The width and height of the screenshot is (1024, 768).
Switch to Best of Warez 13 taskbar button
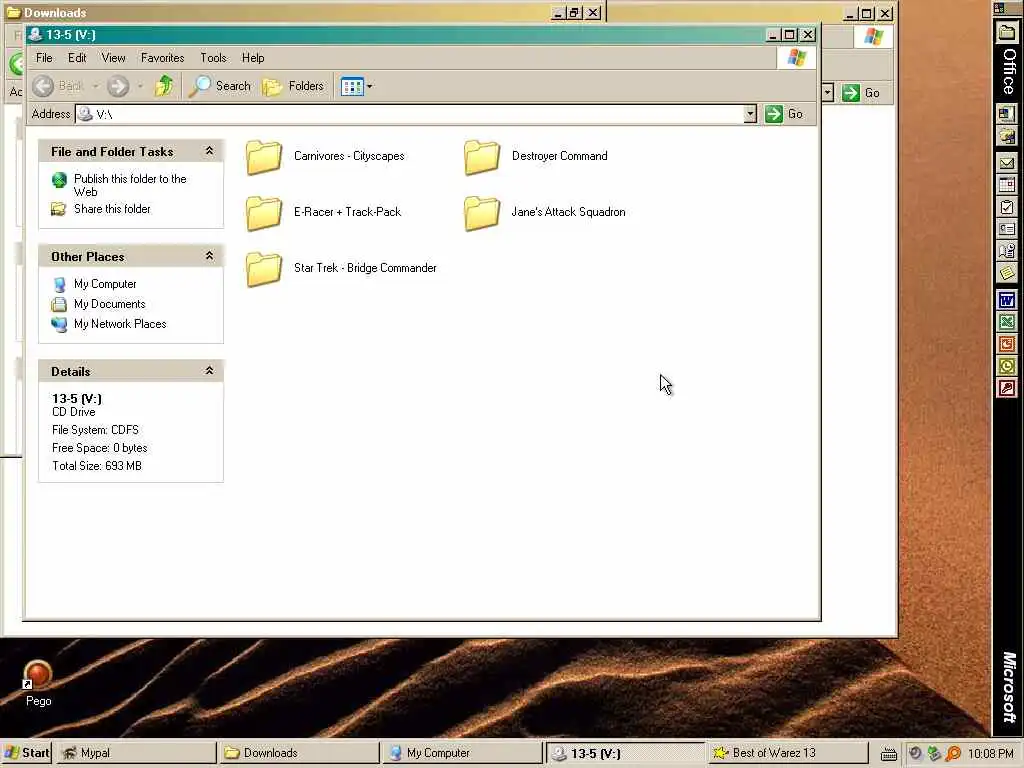(788, 753)
